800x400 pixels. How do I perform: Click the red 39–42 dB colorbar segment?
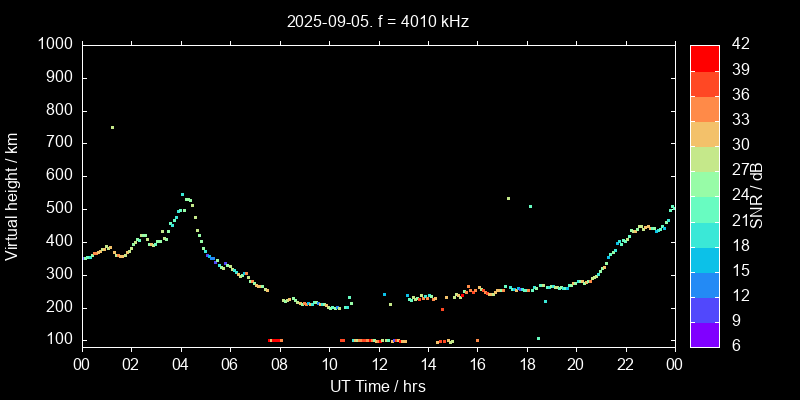point(704,57)
